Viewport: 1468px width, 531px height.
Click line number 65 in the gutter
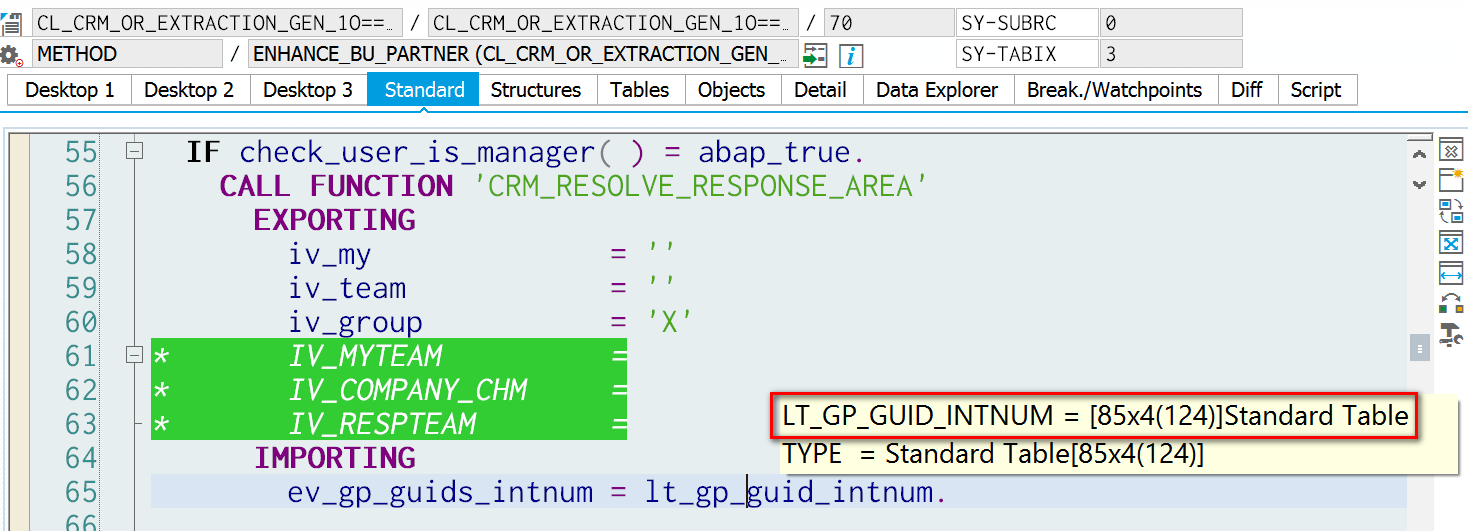pos(81,492)
